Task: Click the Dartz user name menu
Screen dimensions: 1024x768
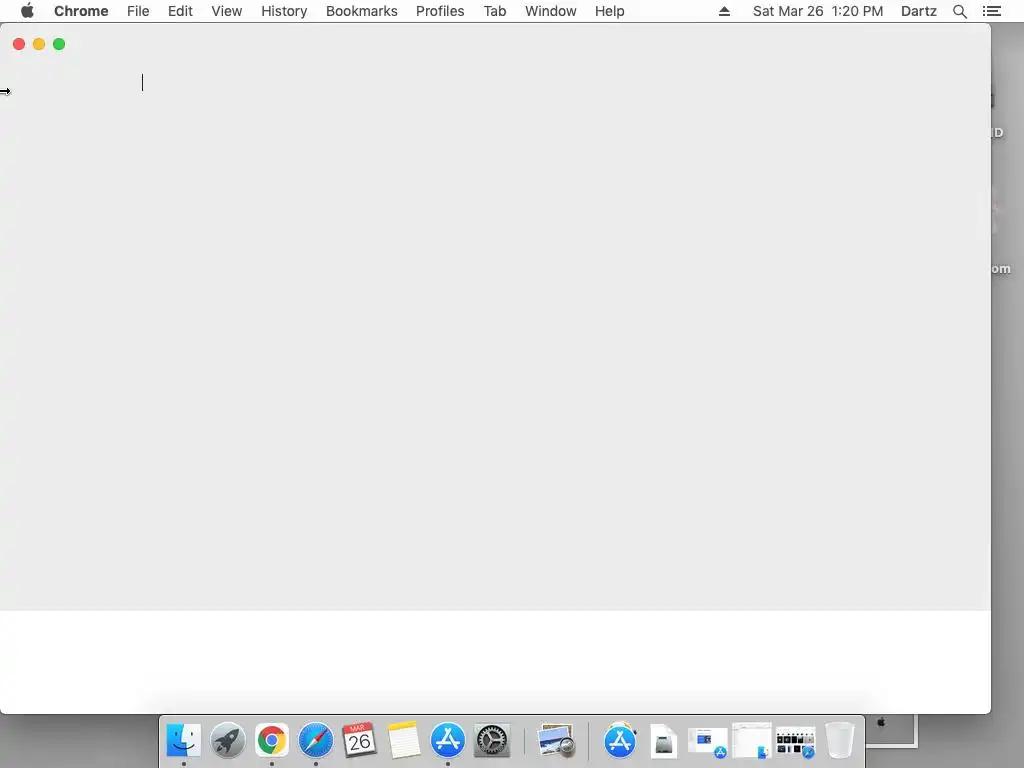Action: coord(919,11)
